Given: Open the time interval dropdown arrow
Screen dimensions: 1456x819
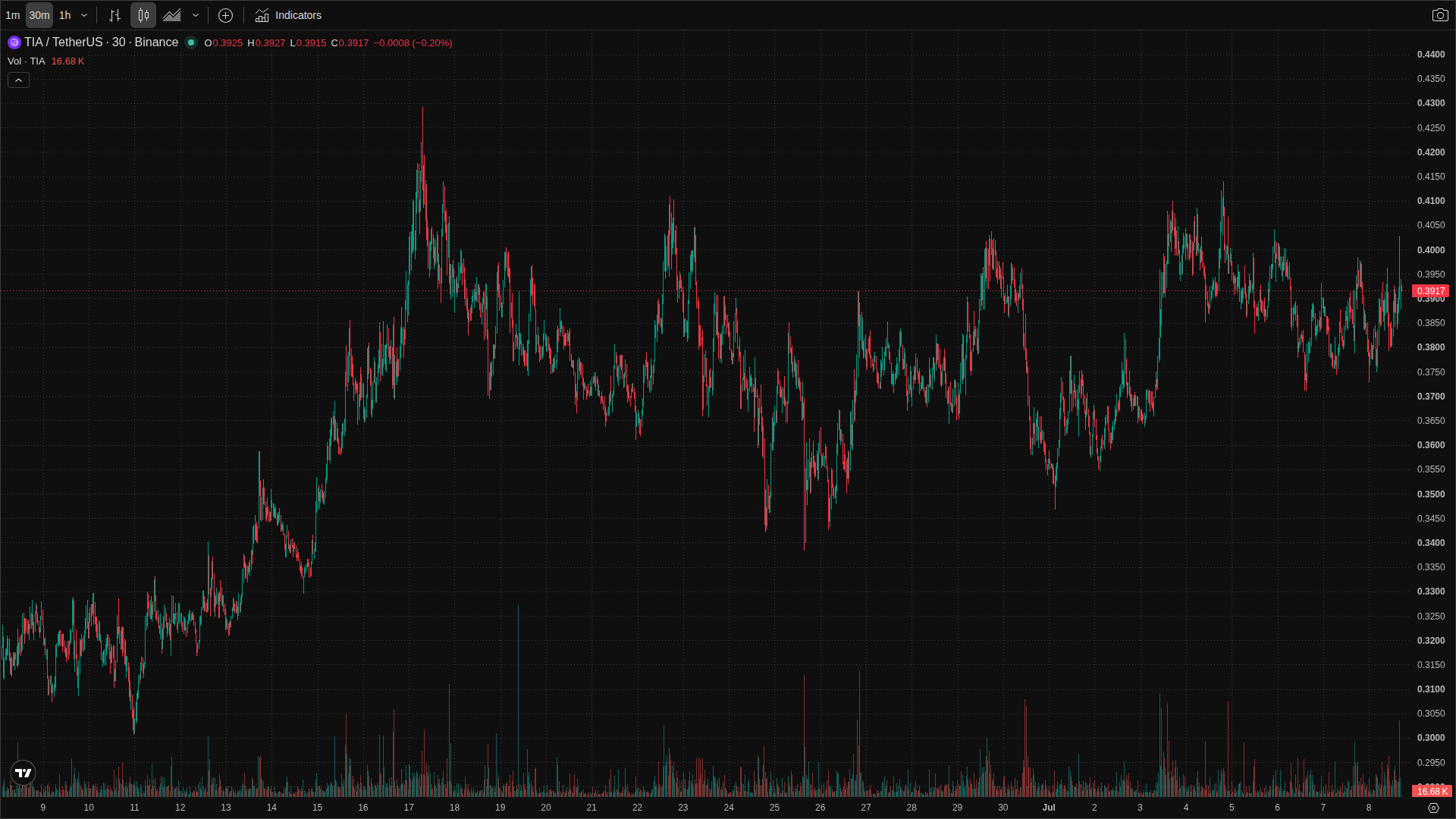Looking at the screenshot, I should (84, 15).
